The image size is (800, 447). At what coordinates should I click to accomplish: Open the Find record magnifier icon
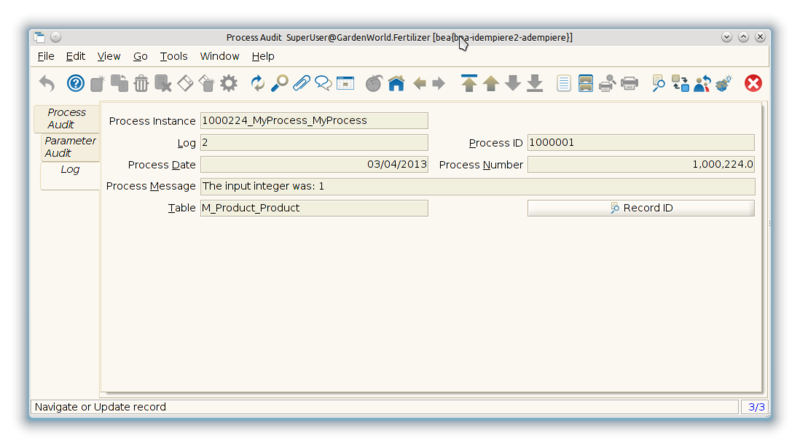280,83
